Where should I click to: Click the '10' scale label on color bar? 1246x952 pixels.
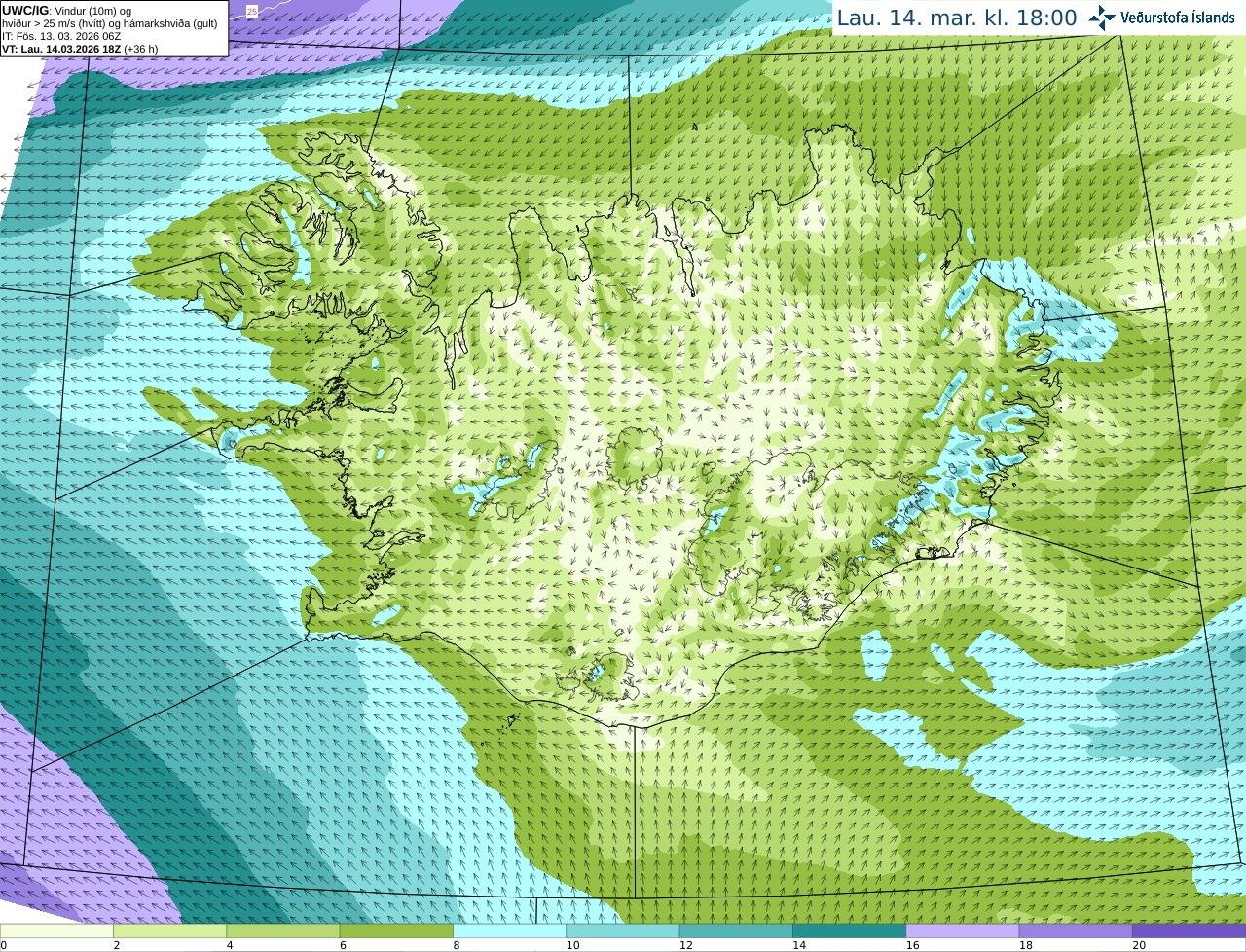[x=572, y=945]
